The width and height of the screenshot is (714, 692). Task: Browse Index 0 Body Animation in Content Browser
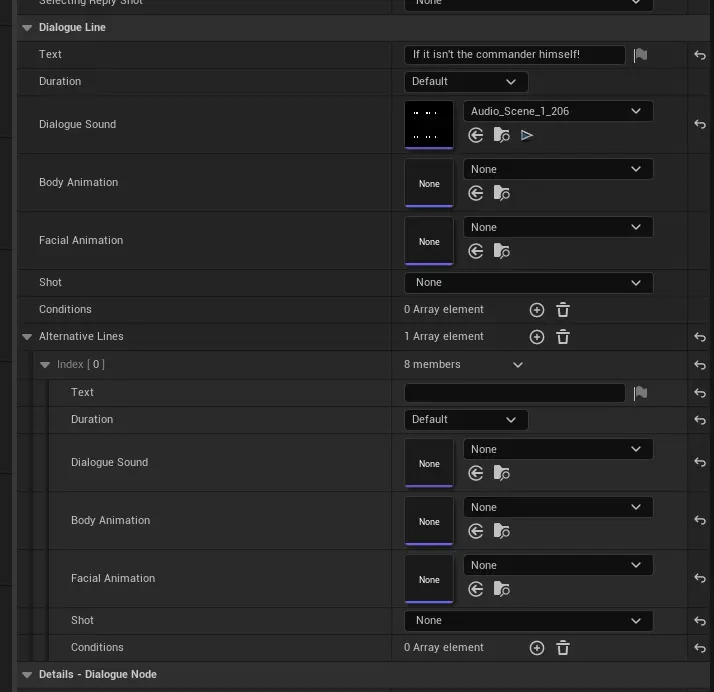[501, 531]
